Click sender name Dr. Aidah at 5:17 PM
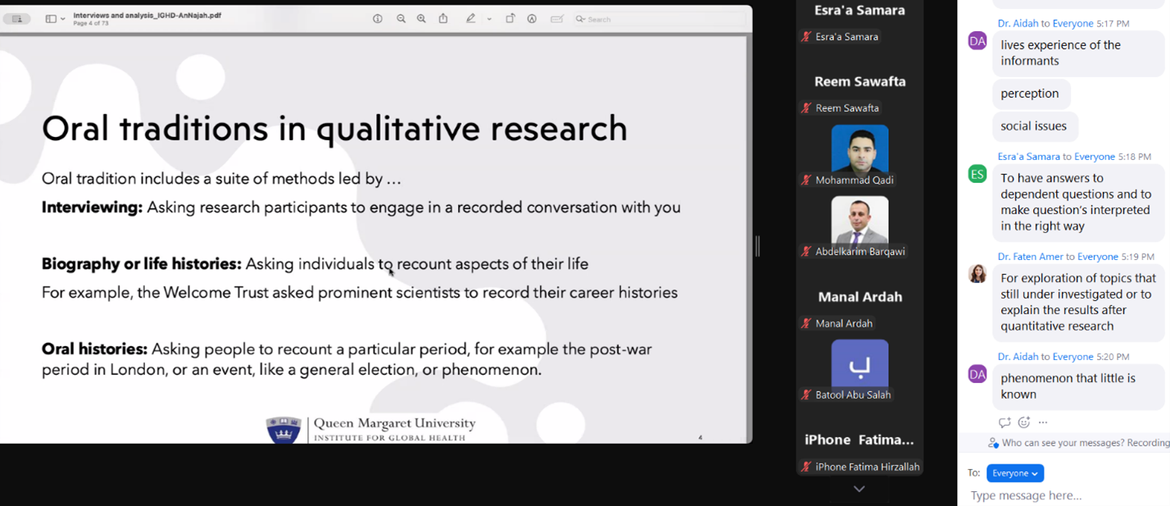The height and width of the screenshot is (506, 1170). (x=1019, y=24)
